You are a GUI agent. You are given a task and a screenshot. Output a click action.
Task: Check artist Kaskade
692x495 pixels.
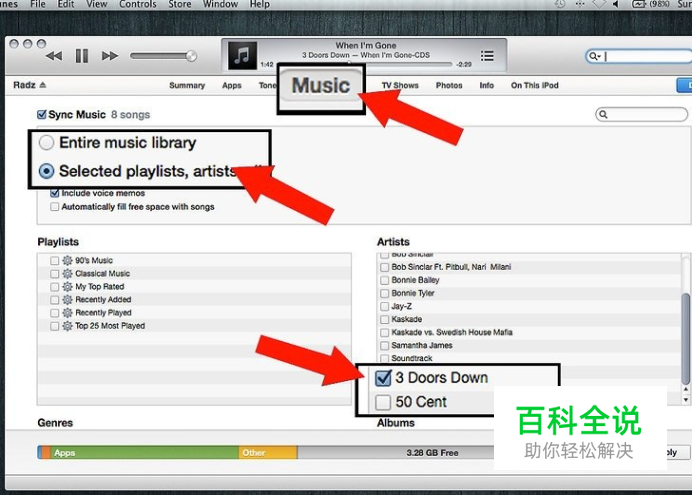pyautogui.click(x=384, y=319)
